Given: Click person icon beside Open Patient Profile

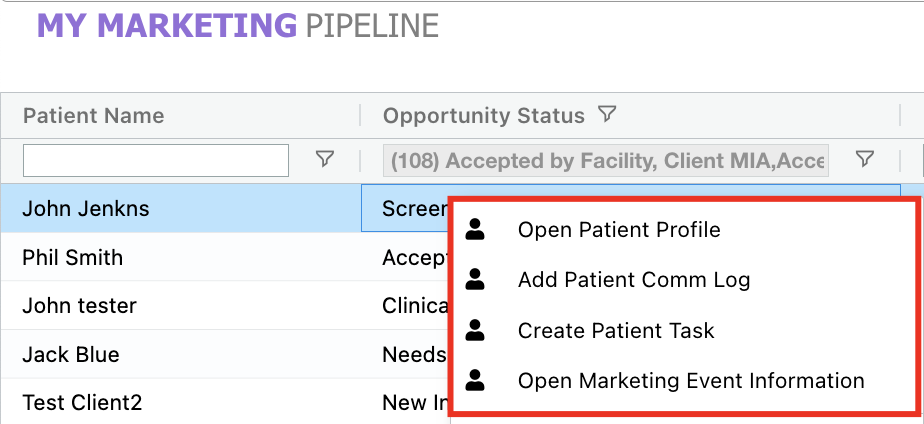Looking at the screenshot, I should (x=476, y=230).
